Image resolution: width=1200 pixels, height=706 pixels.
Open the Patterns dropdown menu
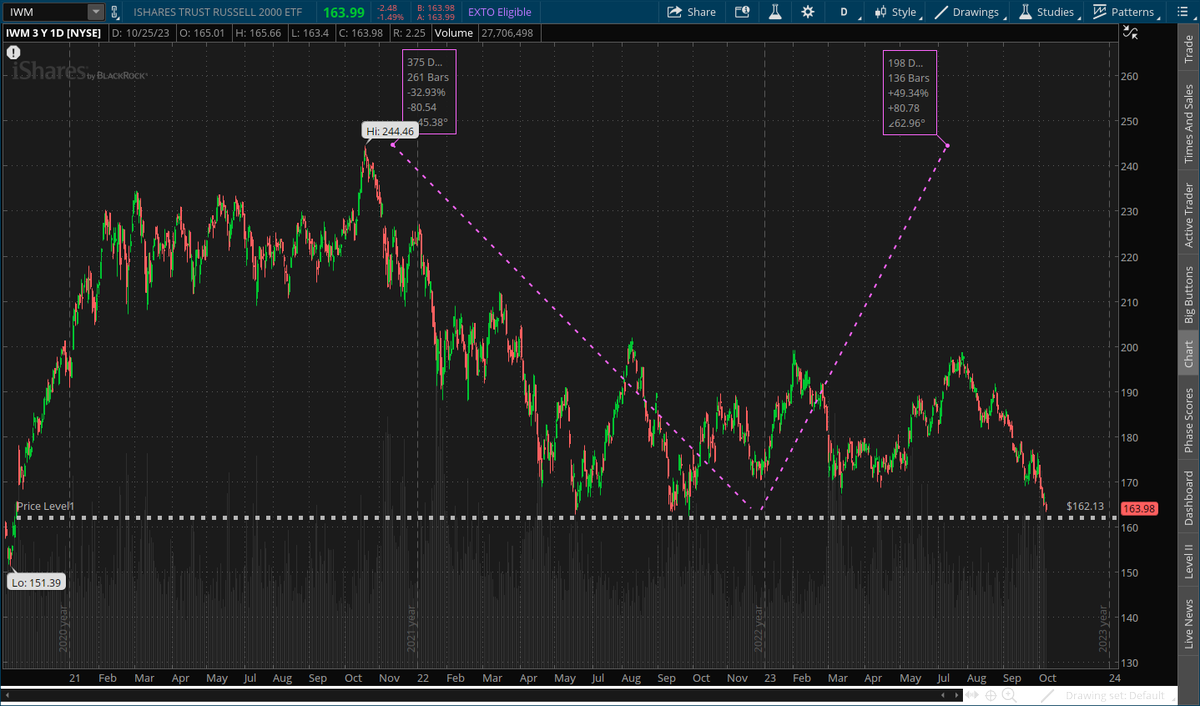(1126, 12)
